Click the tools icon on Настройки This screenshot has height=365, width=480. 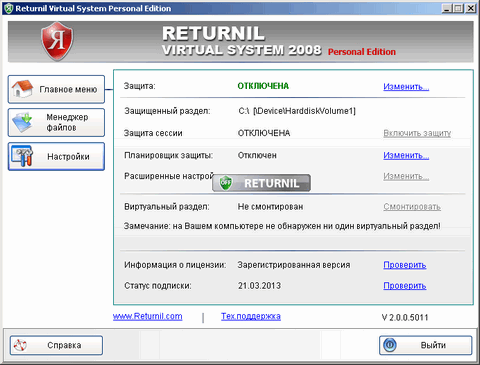click(x=22, y=156)
